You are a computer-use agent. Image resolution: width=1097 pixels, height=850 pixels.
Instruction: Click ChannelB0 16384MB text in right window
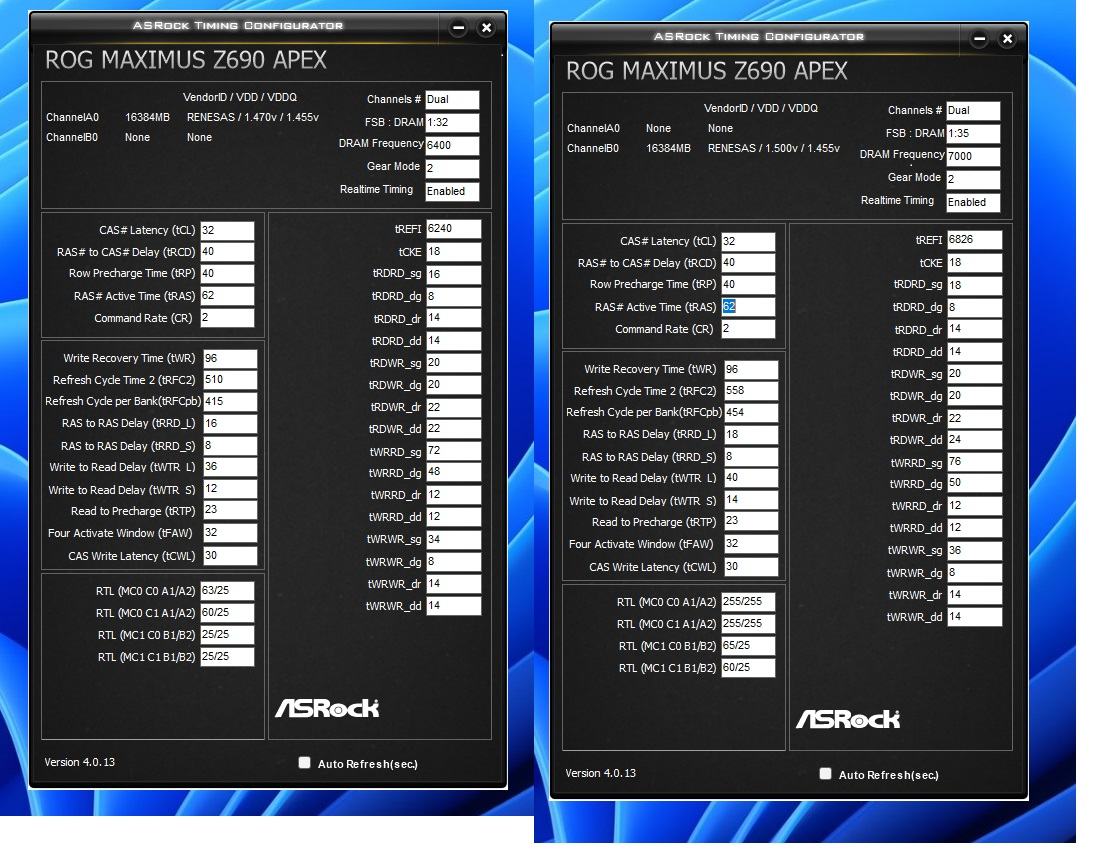tap(628, 148)
